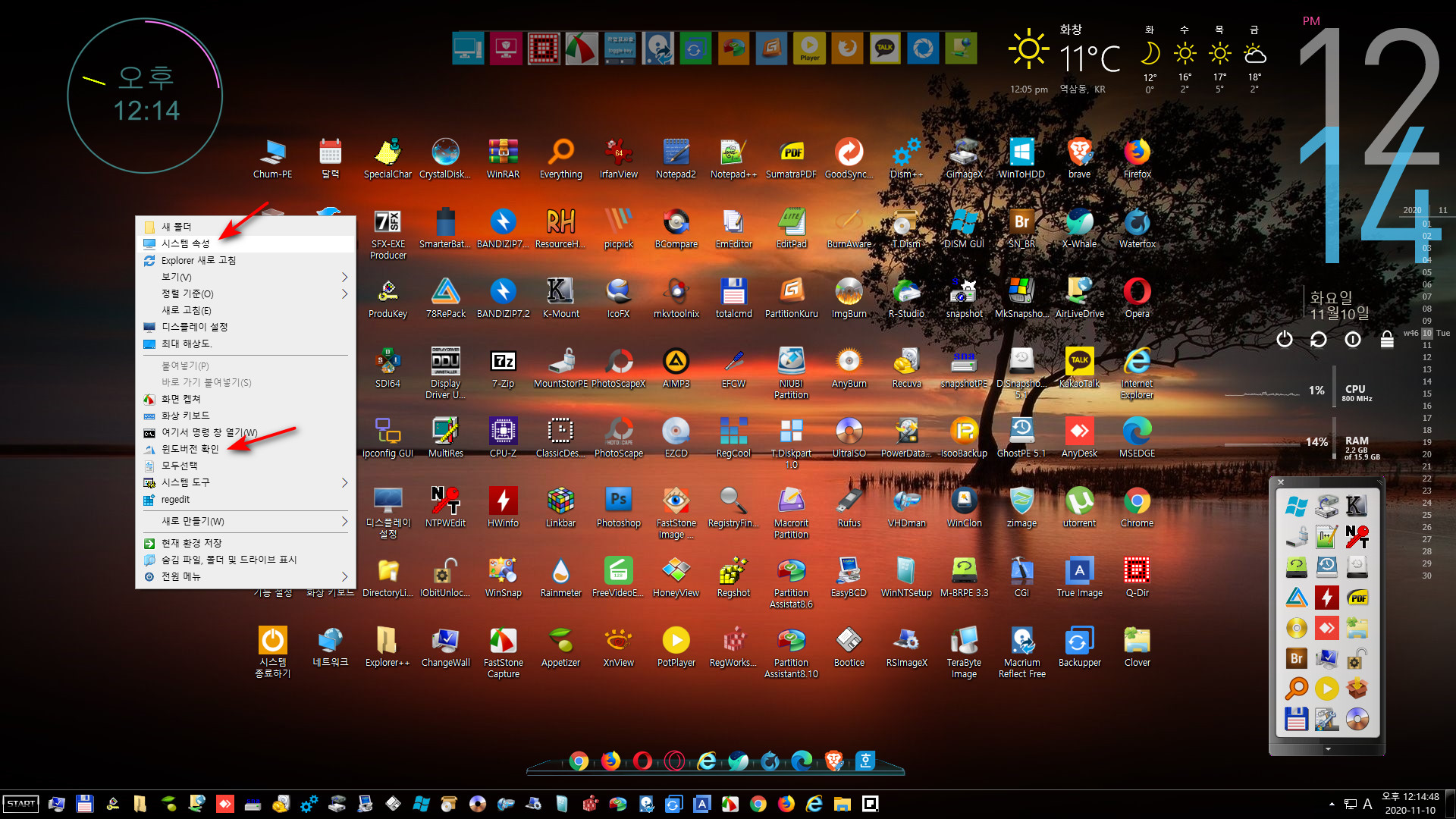Open the CrystalDiskInfo desktop icon
The width and height of the screenshot is (1456, 819).
click(x=445, y=158)
